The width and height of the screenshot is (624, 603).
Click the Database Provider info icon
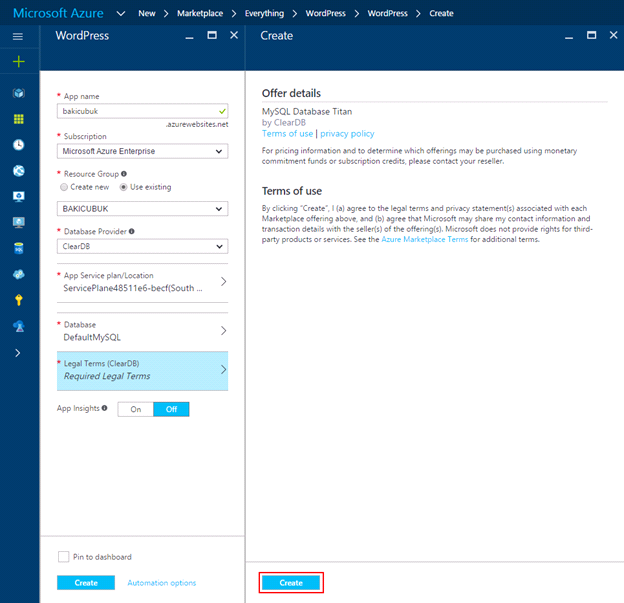(x=132, y=231)
